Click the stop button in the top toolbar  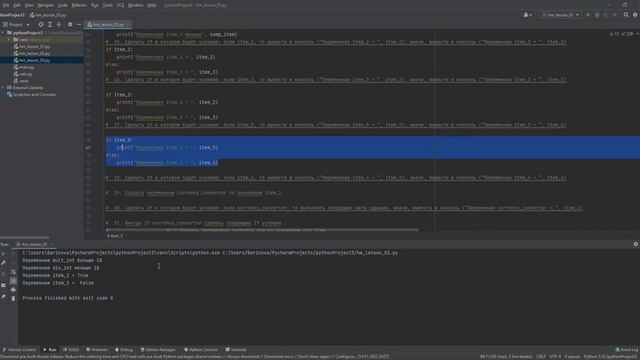615,15
